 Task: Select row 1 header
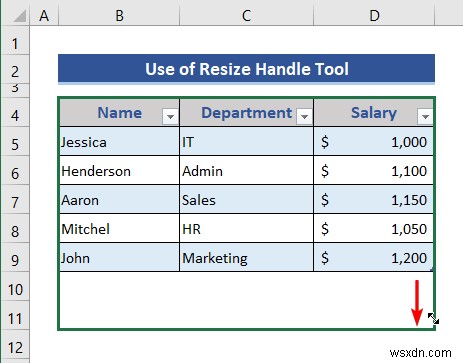click(x=15, y=40)
